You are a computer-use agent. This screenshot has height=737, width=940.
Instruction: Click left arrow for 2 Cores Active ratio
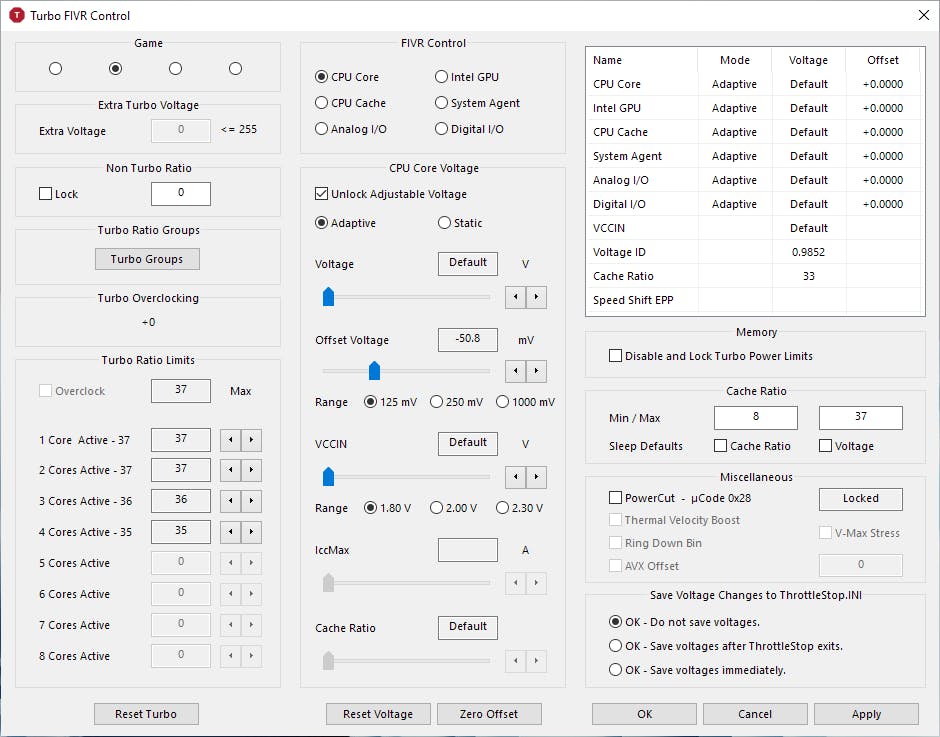229,470
